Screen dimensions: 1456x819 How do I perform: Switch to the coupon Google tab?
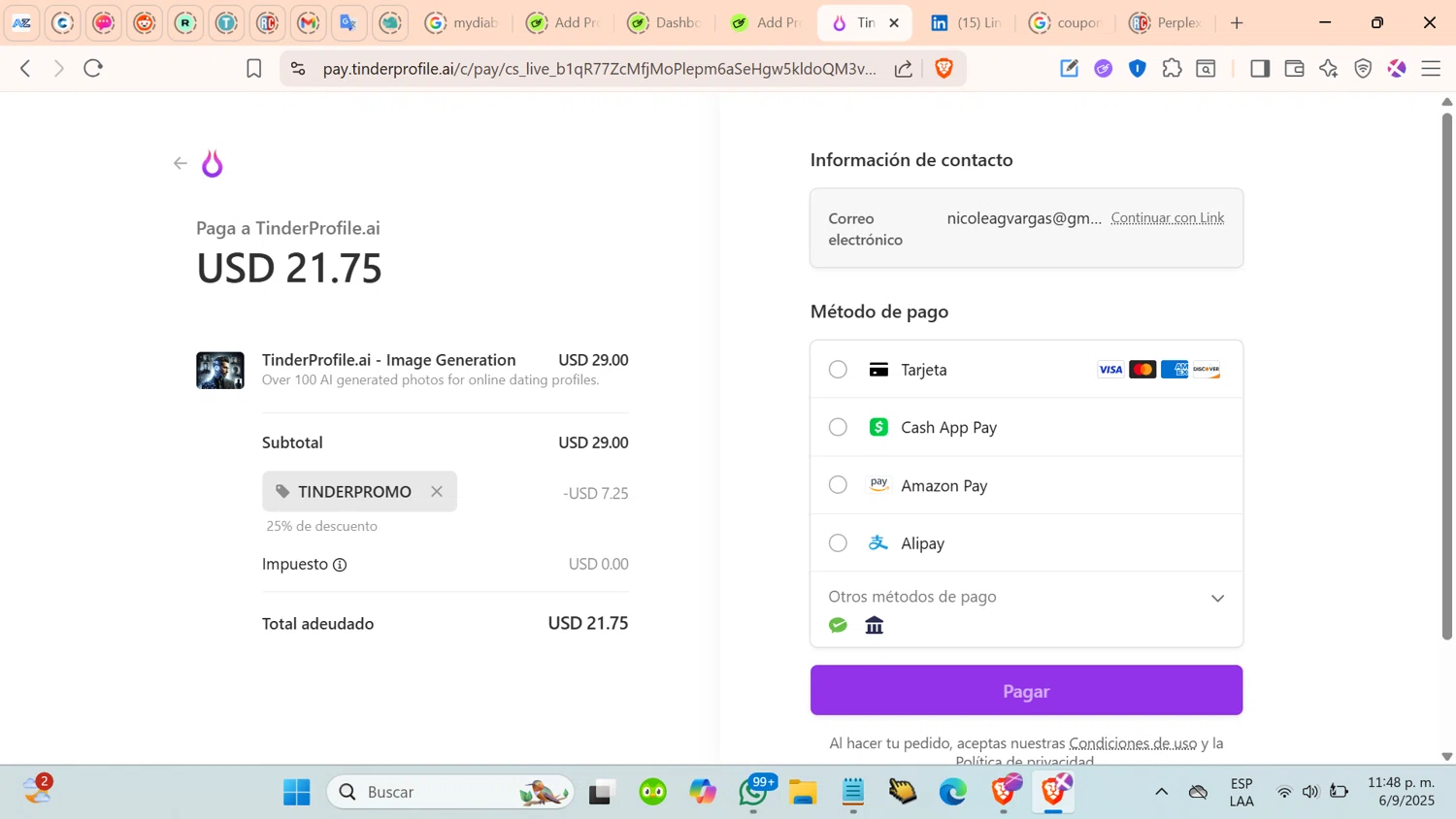1066,22
